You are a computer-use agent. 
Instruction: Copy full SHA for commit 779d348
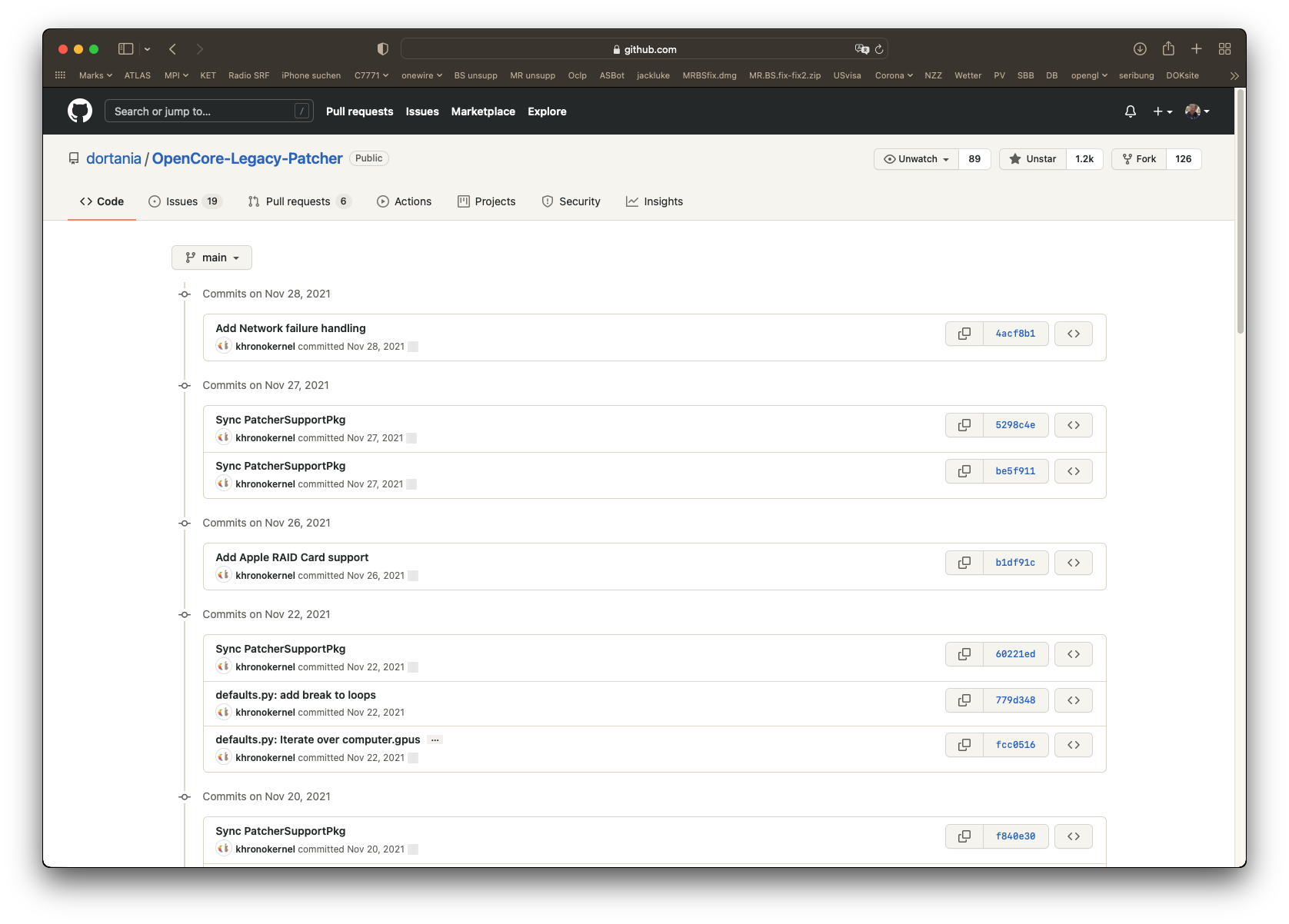tap(964, 700)
